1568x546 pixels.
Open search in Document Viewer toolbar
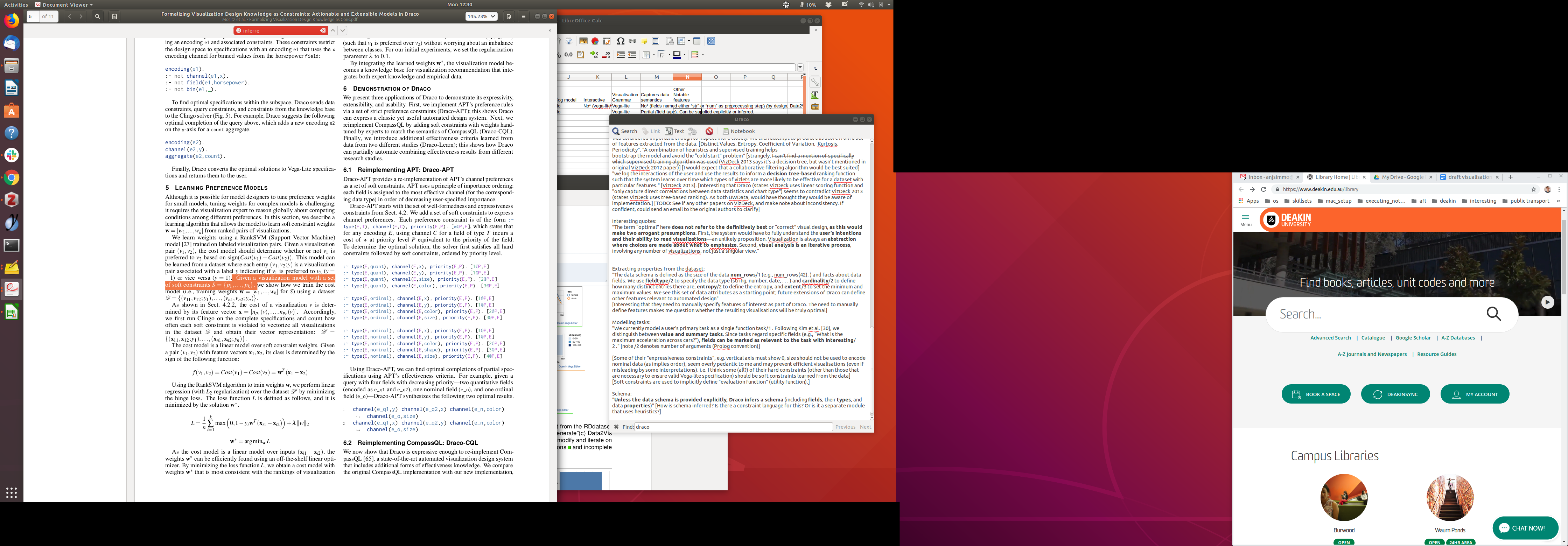97,16
